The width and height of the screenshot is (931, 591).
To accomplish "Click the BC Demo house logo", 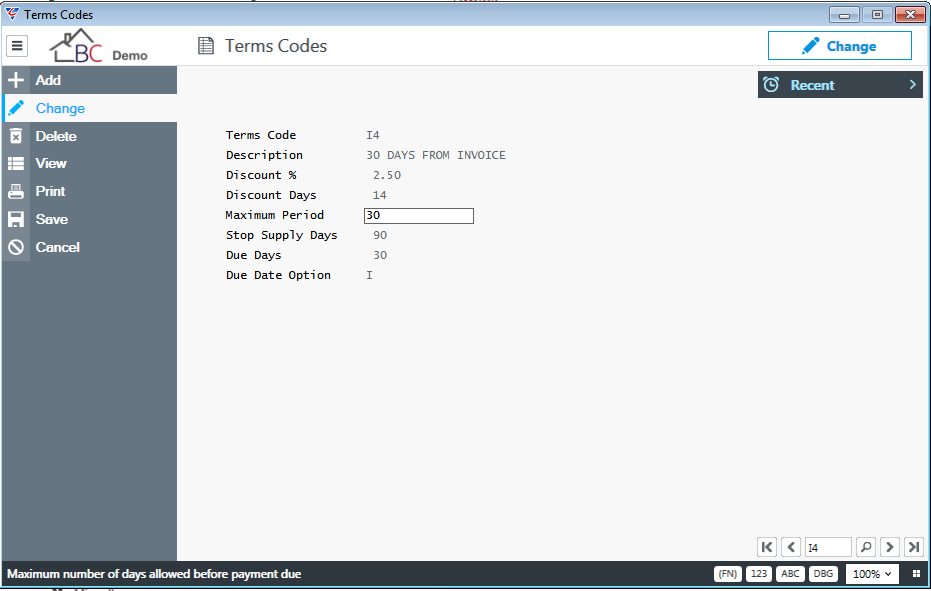I will [x=98, y=46].
